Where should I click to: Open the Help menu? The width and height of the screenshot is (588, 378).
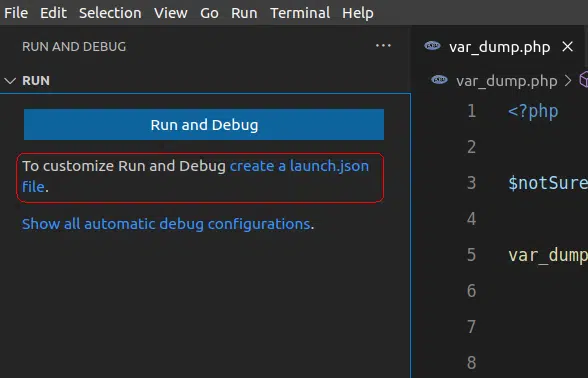[358, 13]
